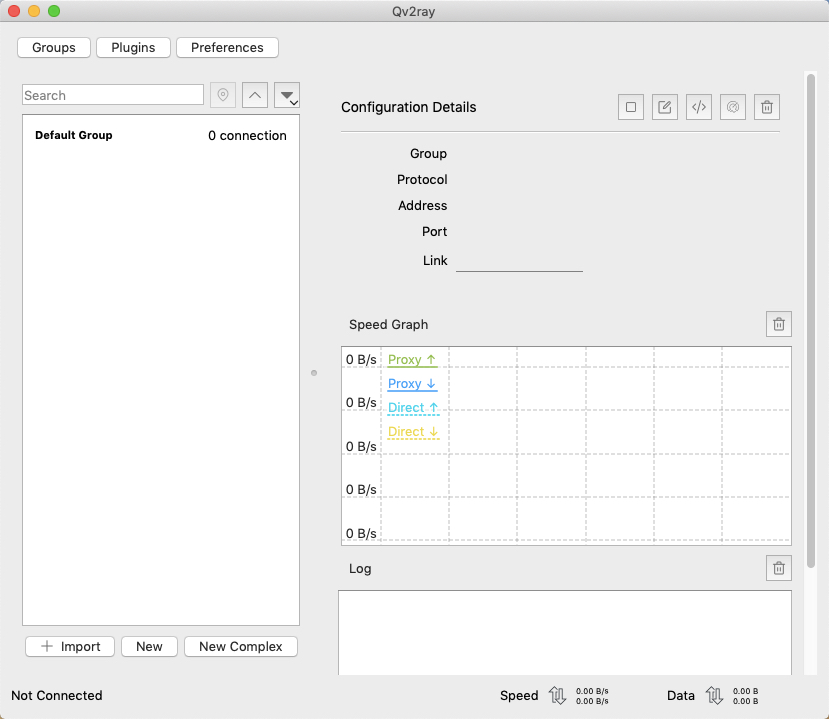Click the locate connection pin icon
The height and width of the screenshot is (719, 829).
click(x=223, y=95)
